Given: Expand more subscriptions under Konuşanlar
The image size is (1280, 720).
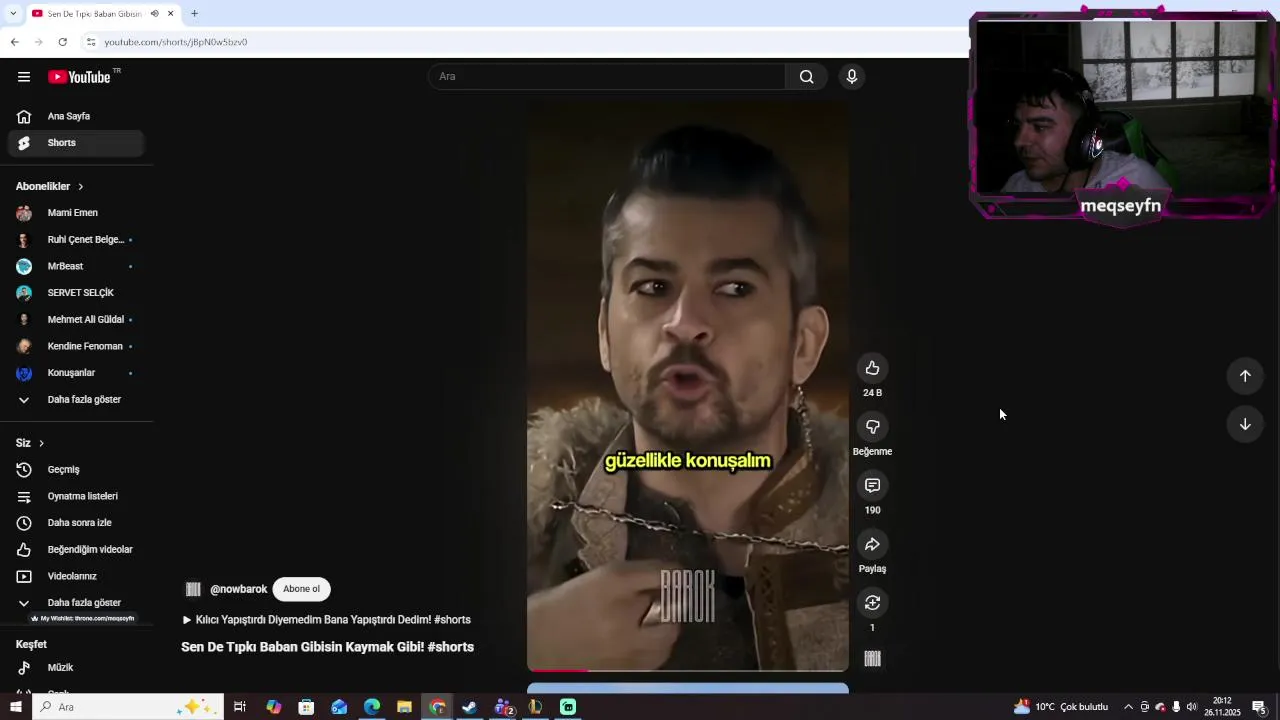Looking at the screenshot, I should 76,400.
